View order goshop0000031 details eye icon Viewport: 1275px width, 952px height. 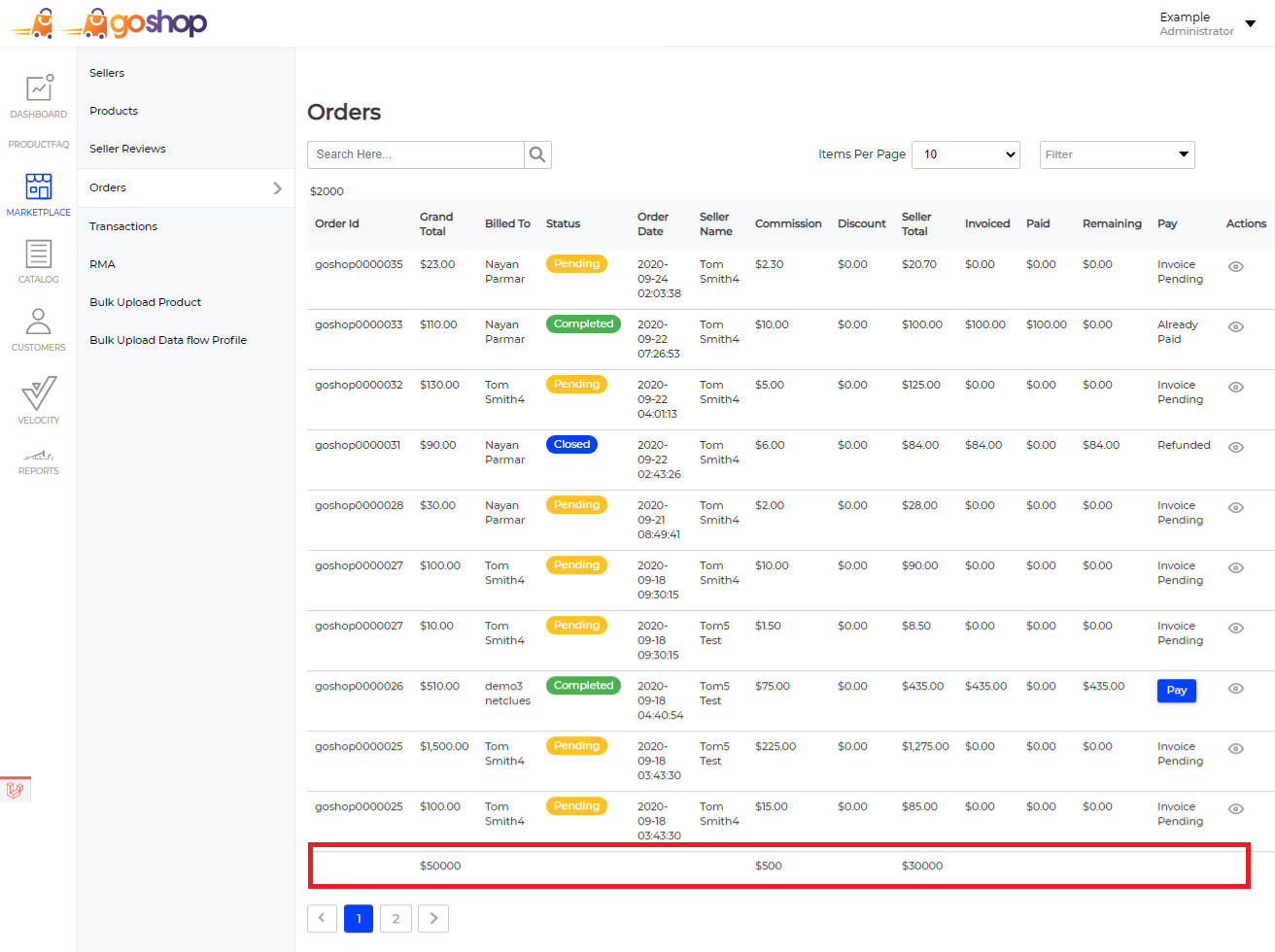click(x=1236, y=447)
